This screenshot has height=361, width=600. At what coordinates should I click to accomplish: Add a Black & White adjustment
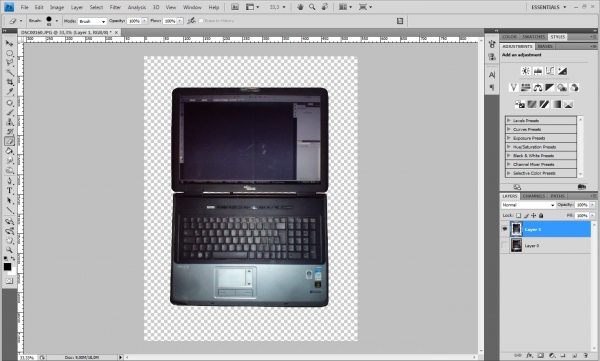[550, 88]
